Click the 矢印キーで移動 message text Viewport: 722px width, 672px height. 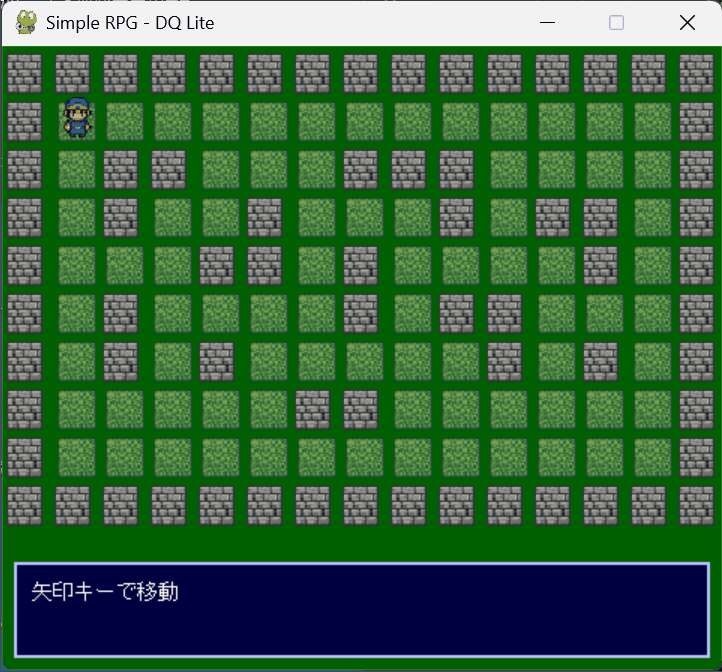click(105, 592)
